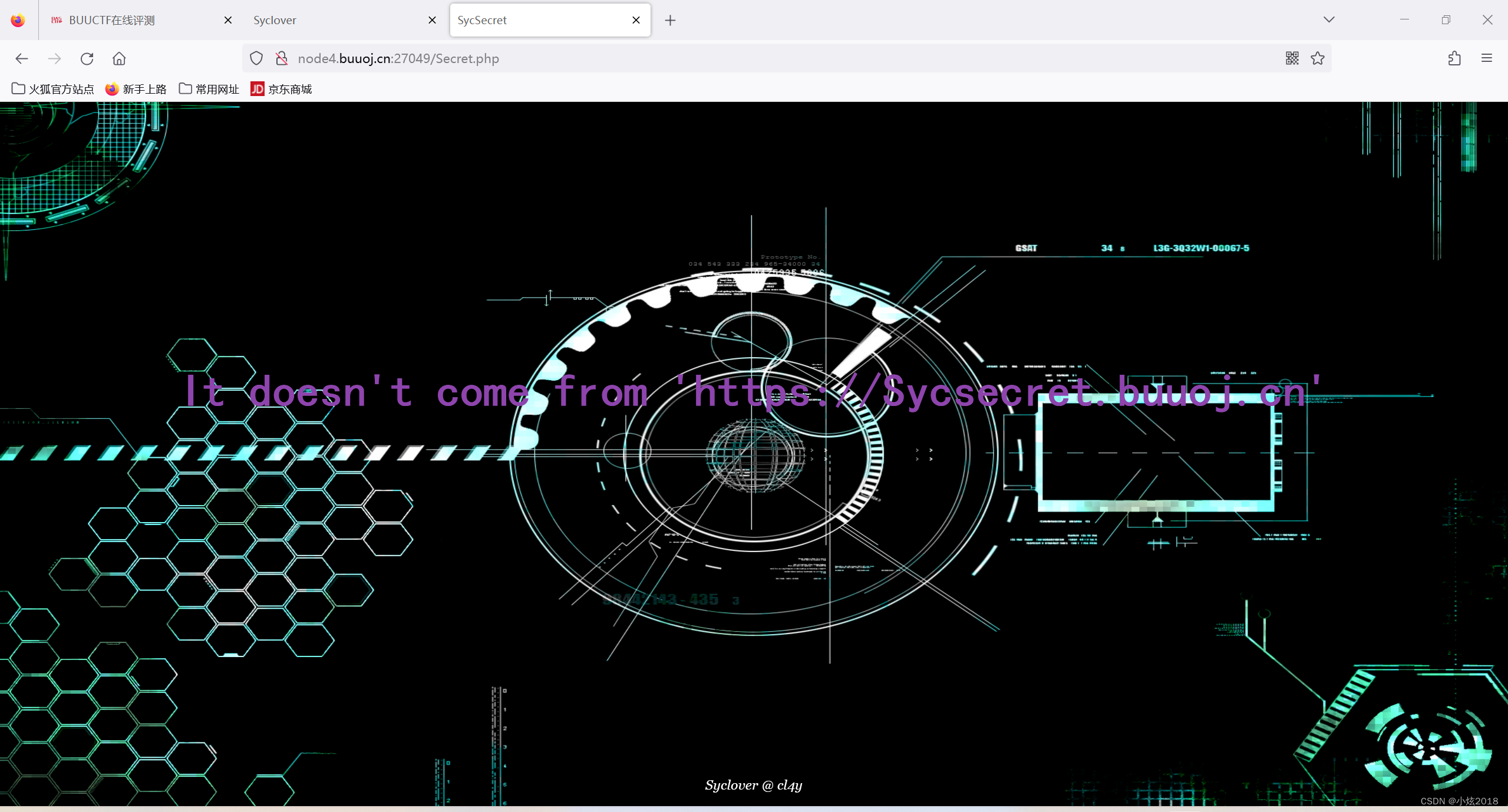
Task: Open the extensions puzzle icon
Action: coord(1454,58)
